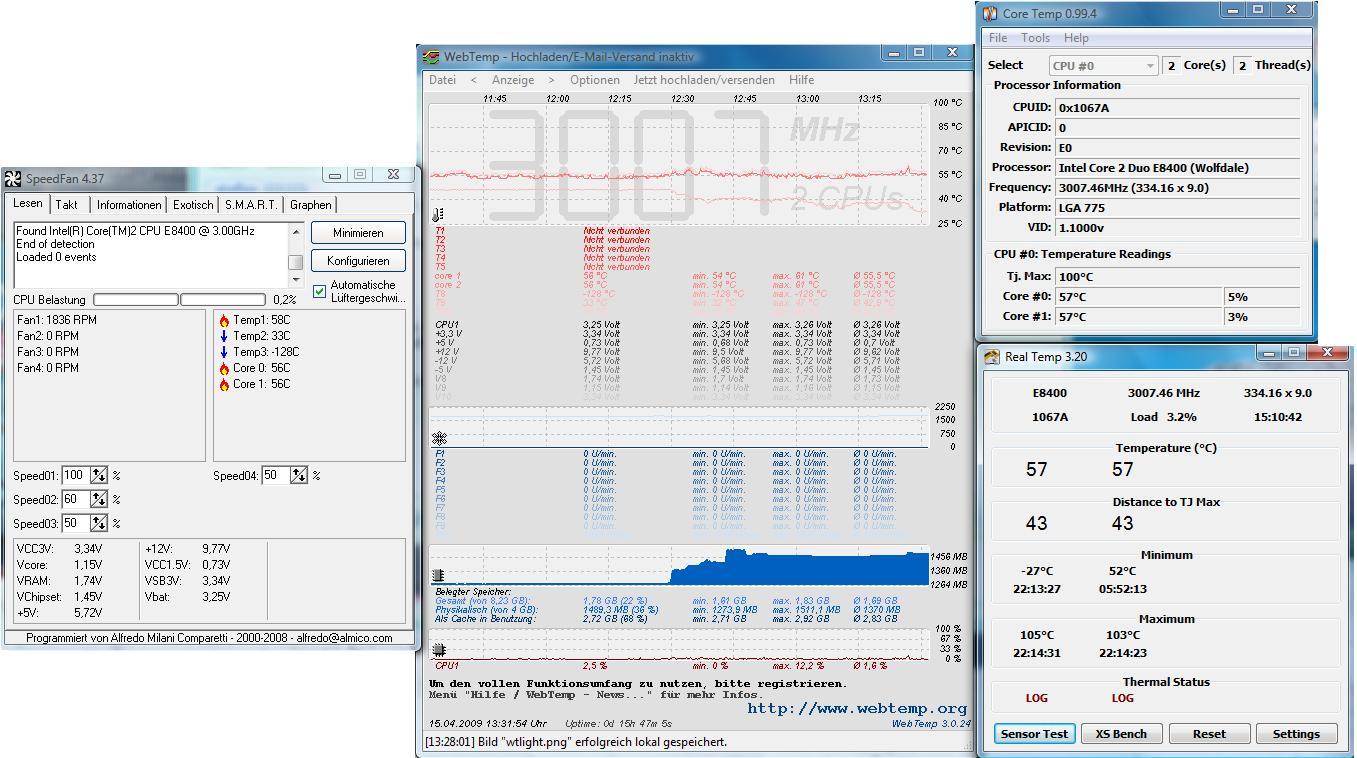Open the CPU #0 select dropdown in Core Temp
The image size is (1357, 758).
pyautogui.click(x=1103, y=65)
